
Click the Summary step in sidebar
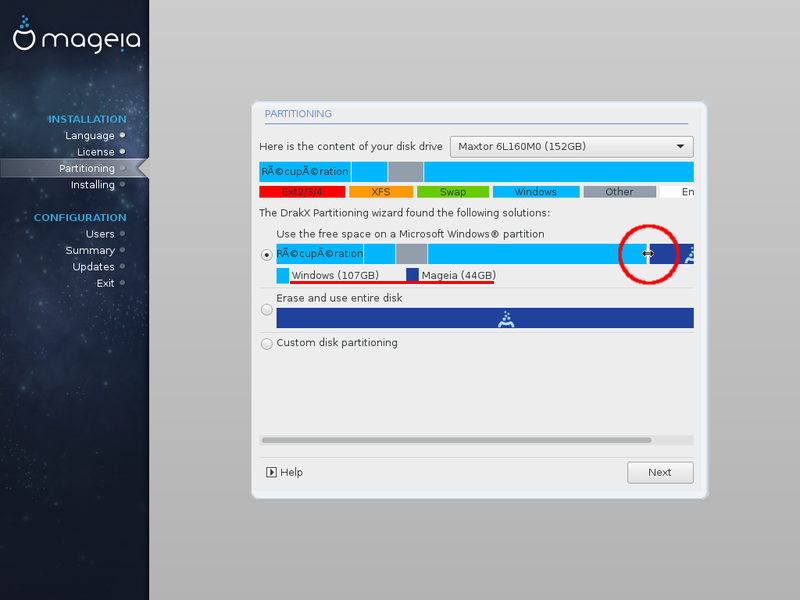point(90,251)
